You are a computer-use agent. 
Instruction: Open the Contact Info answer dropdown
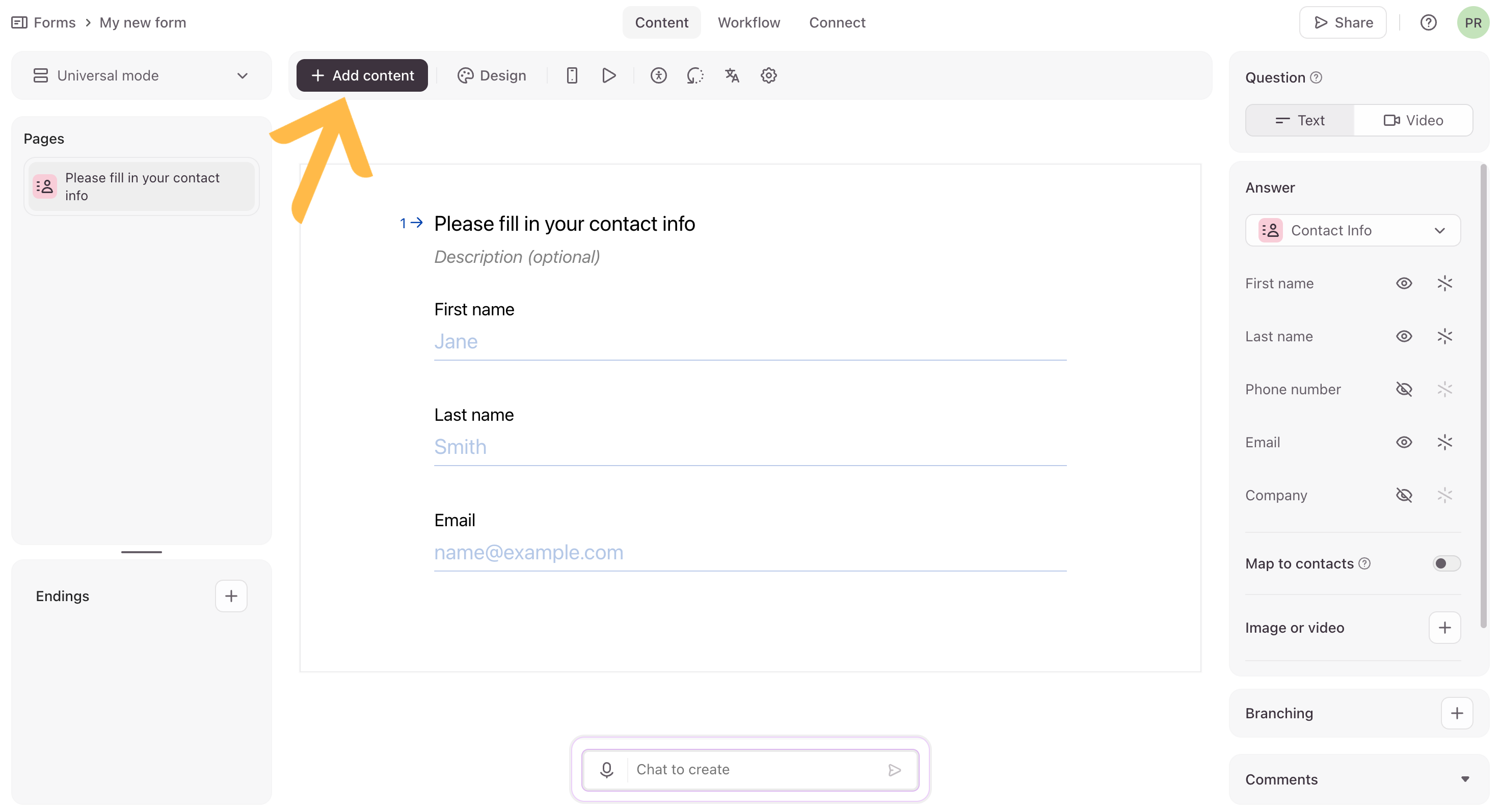pyautogui.click(x=1352, y=230)
